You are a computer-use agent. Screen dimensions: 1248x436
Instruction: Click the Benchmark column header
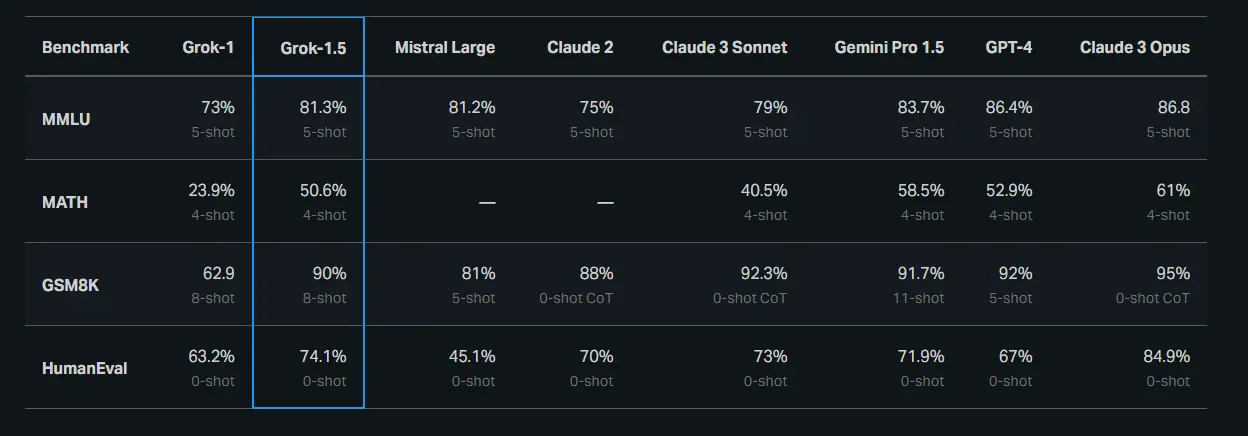[85, 47]
